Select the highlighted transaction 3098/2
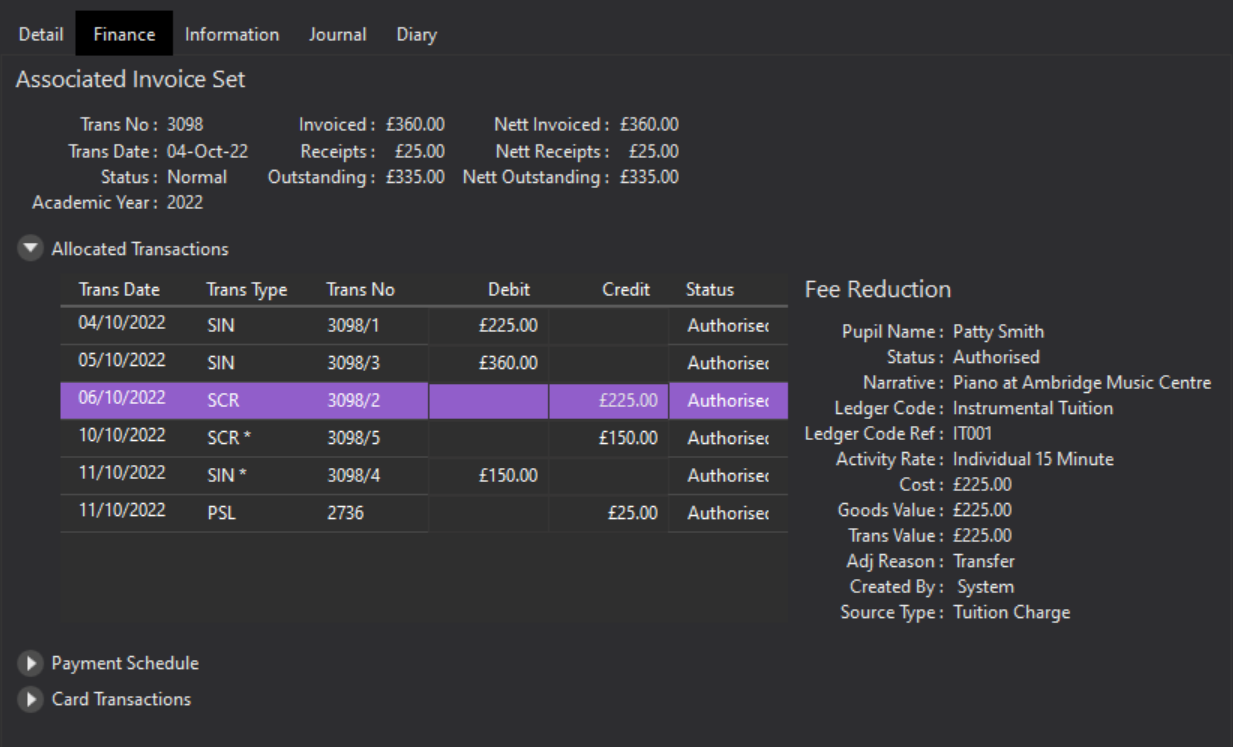The width and height of the screenshot is (1233, 747). pos(424,400)
